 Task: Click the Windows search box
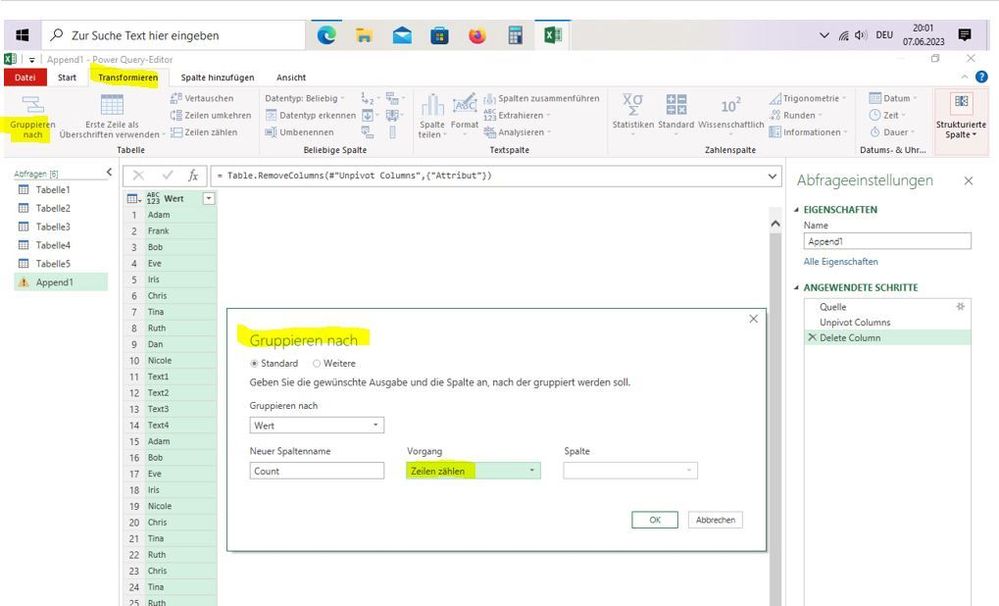coord(173,36)
